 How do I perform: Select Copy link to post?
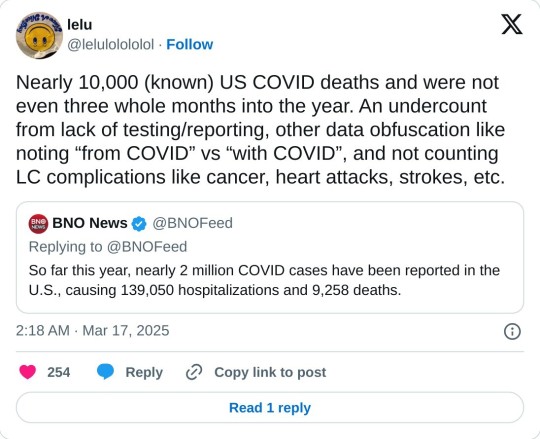[x=270, y=372]
